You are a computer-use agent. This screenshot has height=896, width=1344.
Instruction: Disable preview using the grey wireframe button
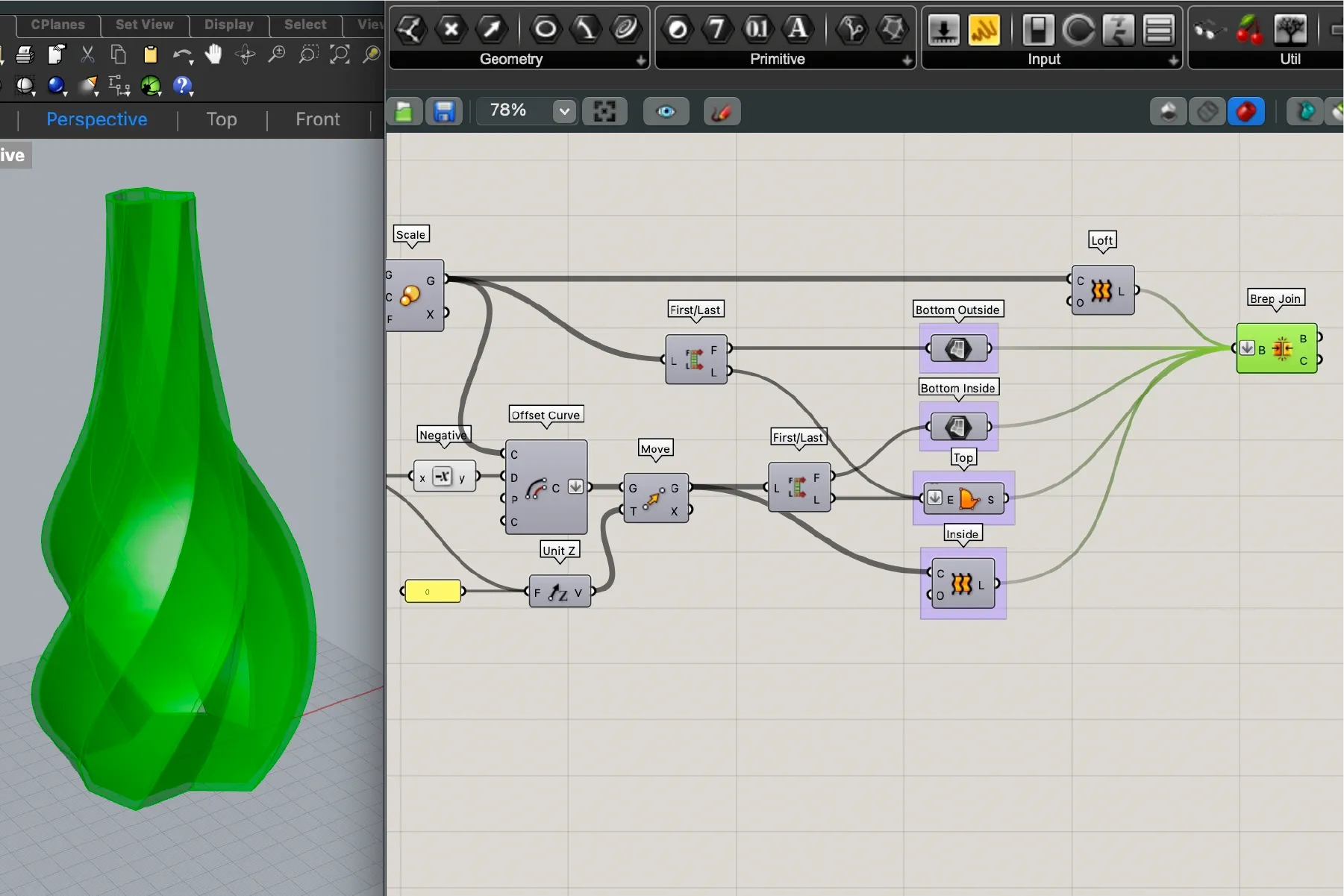tap(1207, 112)
